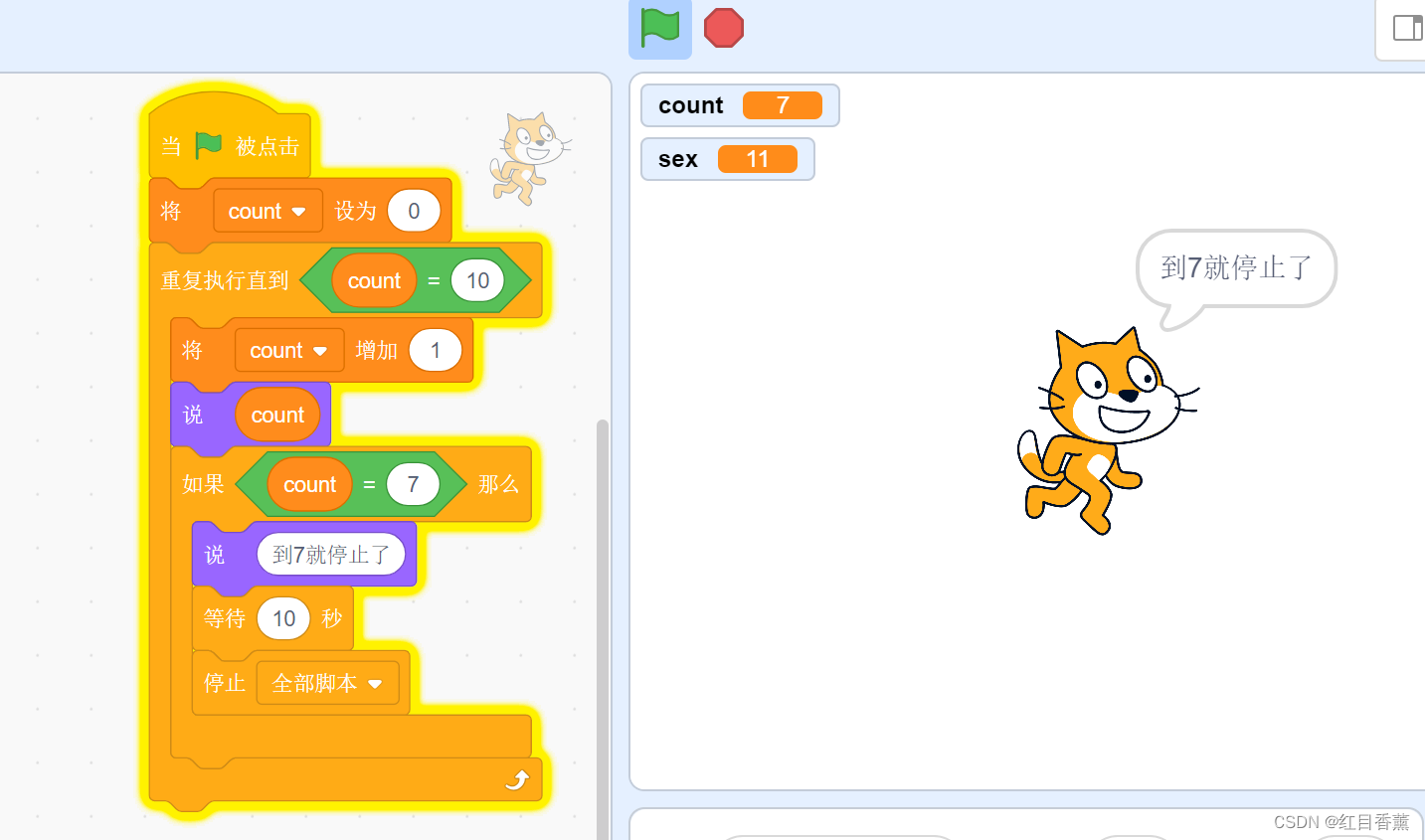Image resolution: width=1425 pixels, height=840 pixels.
Task: Open the stop 全部脚本 dropdown
Action: click(x=327, y=683)
